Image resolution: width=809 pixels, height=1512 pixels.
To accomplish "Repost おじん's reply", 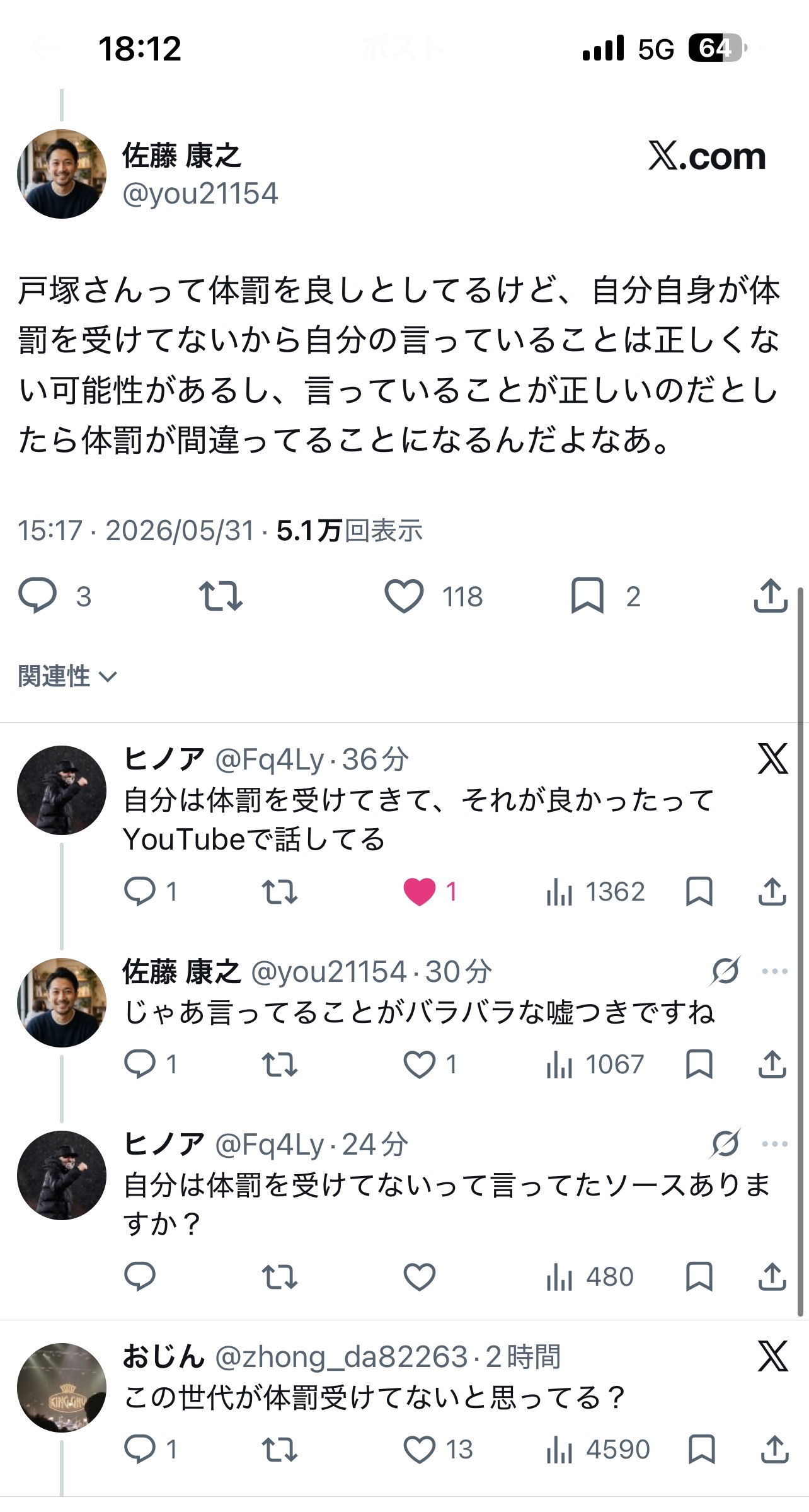I will click(279, 1450).
